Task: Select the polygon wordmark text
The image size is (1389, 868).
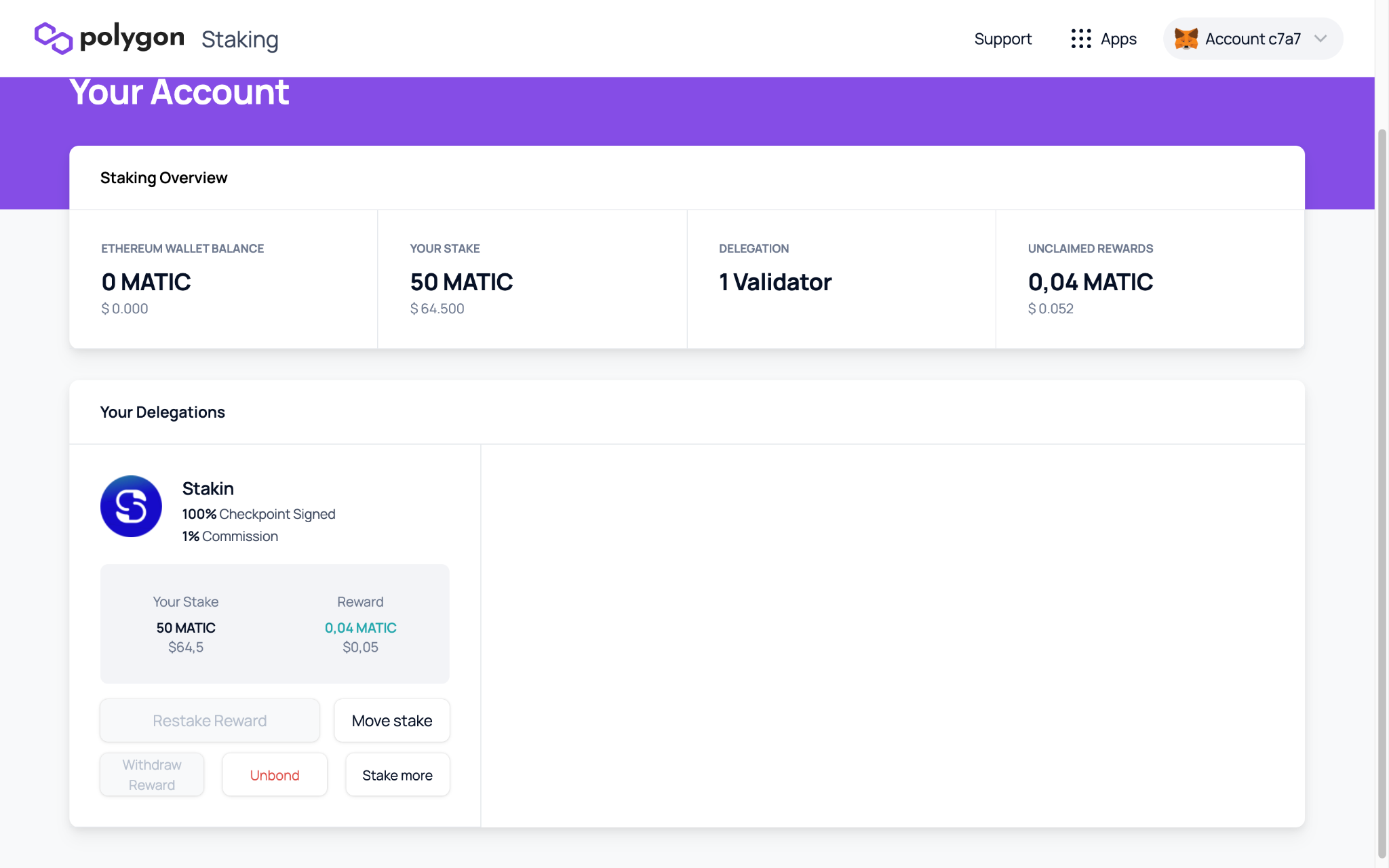Action: [x=132, y=37]
